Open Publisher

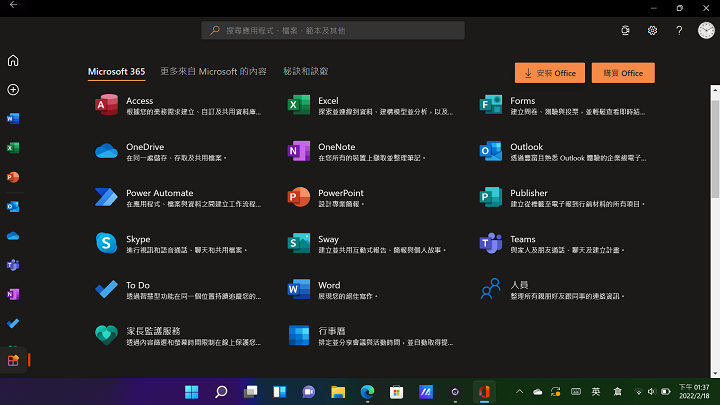tap(562, 197)
